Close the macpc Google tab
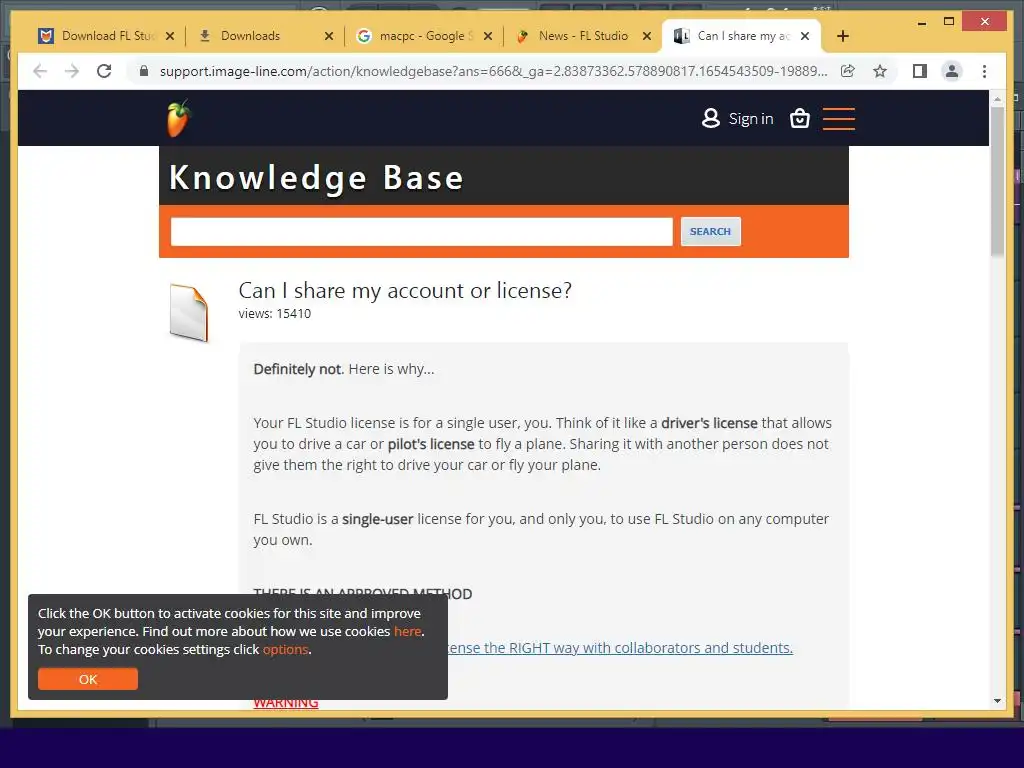The image size is (1024, 768). coord(488,36)
